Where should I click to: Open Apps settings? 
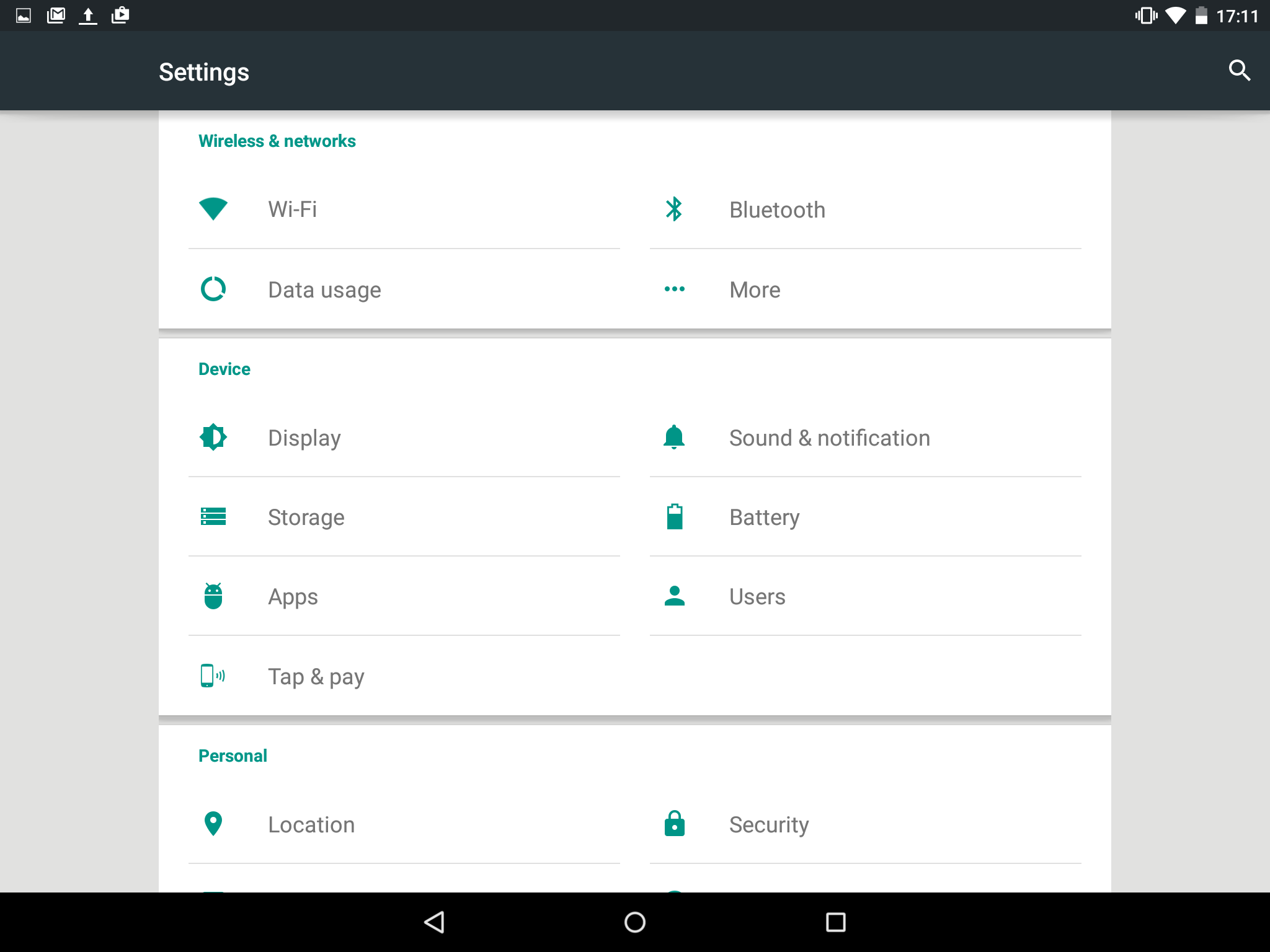pyautogui.click(x=404, y=596)
